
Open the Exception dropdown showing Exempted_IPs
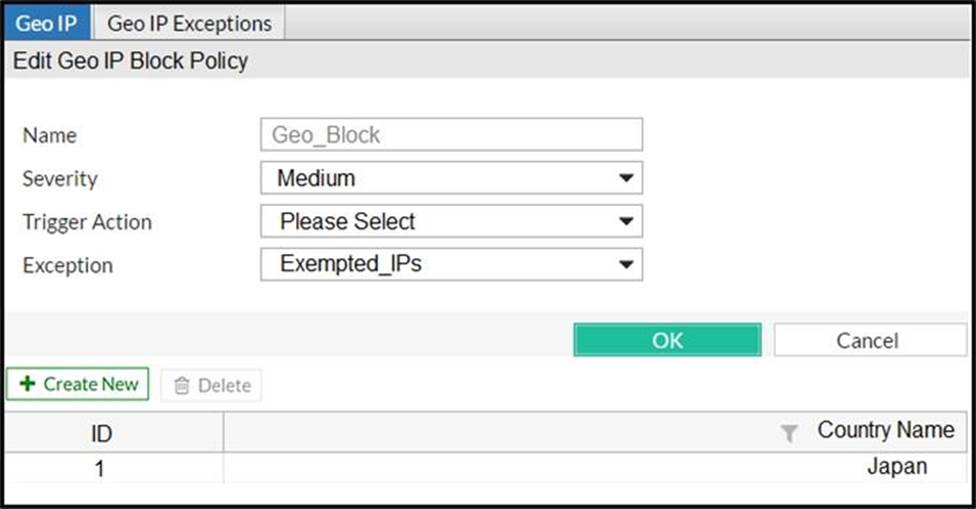(x=451, y=264)
